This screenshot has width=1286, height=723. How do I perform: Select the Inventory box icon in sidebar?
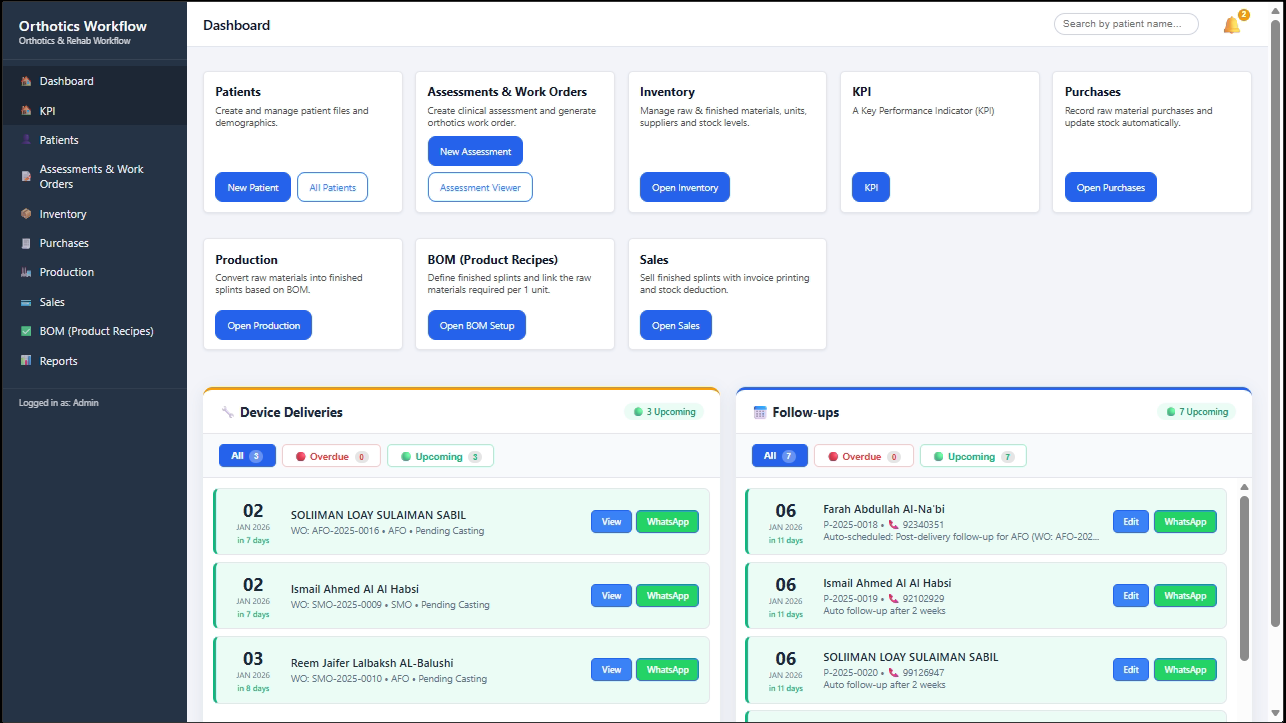tap(26, 214)
